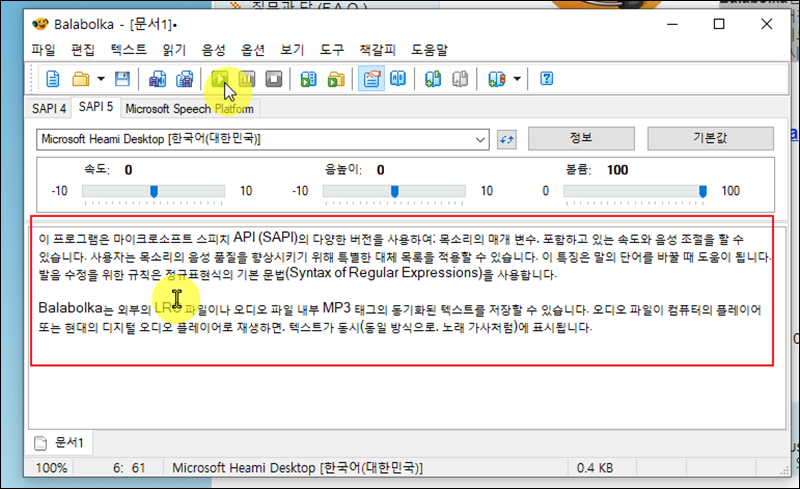Click the split and save audio icon
This screenshot has width=800, height=489.
pos(184,79)
